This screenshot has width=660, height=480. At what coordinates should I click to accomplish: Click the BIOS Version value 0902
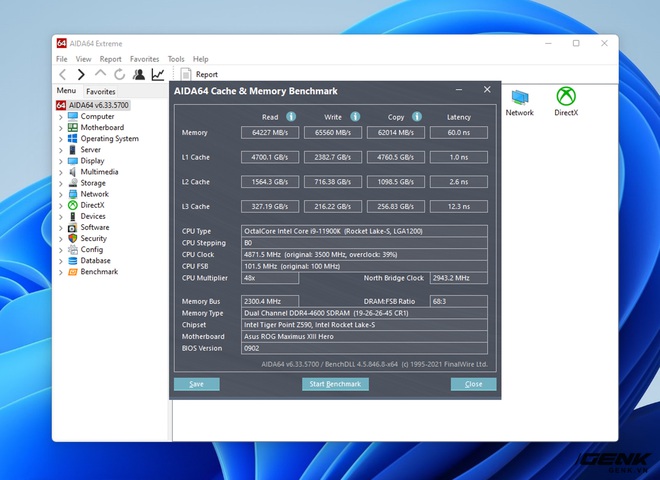click(x=365, y=348)
